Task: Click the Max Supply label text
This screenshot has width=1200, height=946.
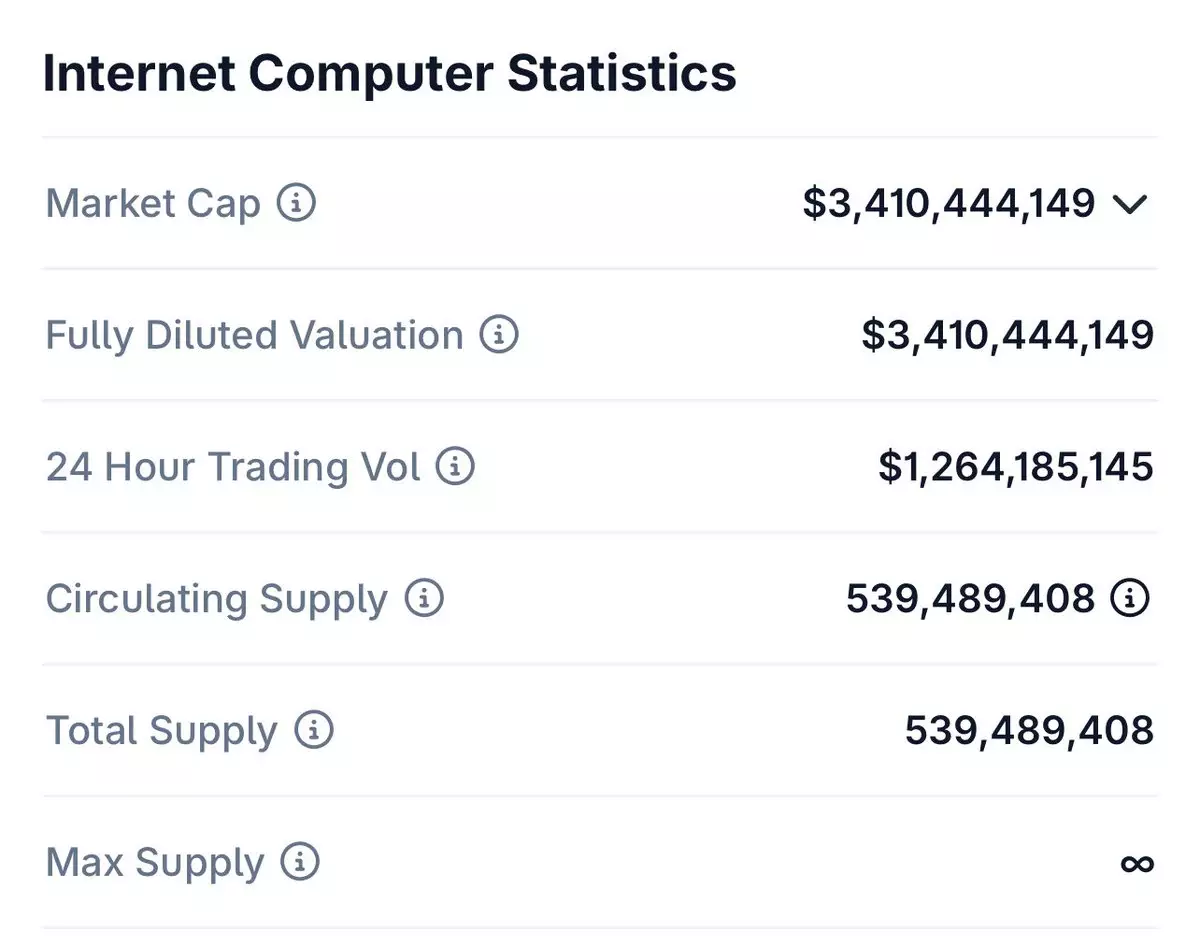Action: click(155, 861)
